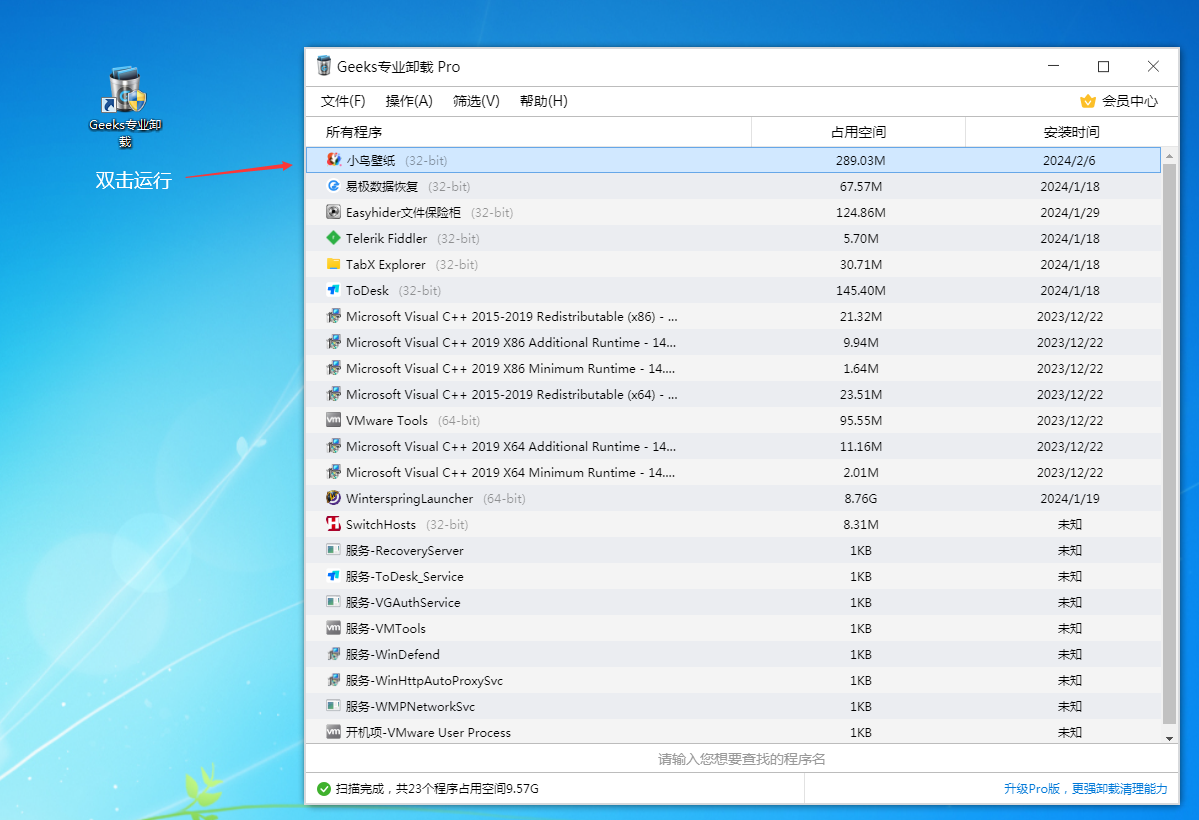1199x820 pixels.
Task: Focus the program name search field
Action: (x=742, y=759)
